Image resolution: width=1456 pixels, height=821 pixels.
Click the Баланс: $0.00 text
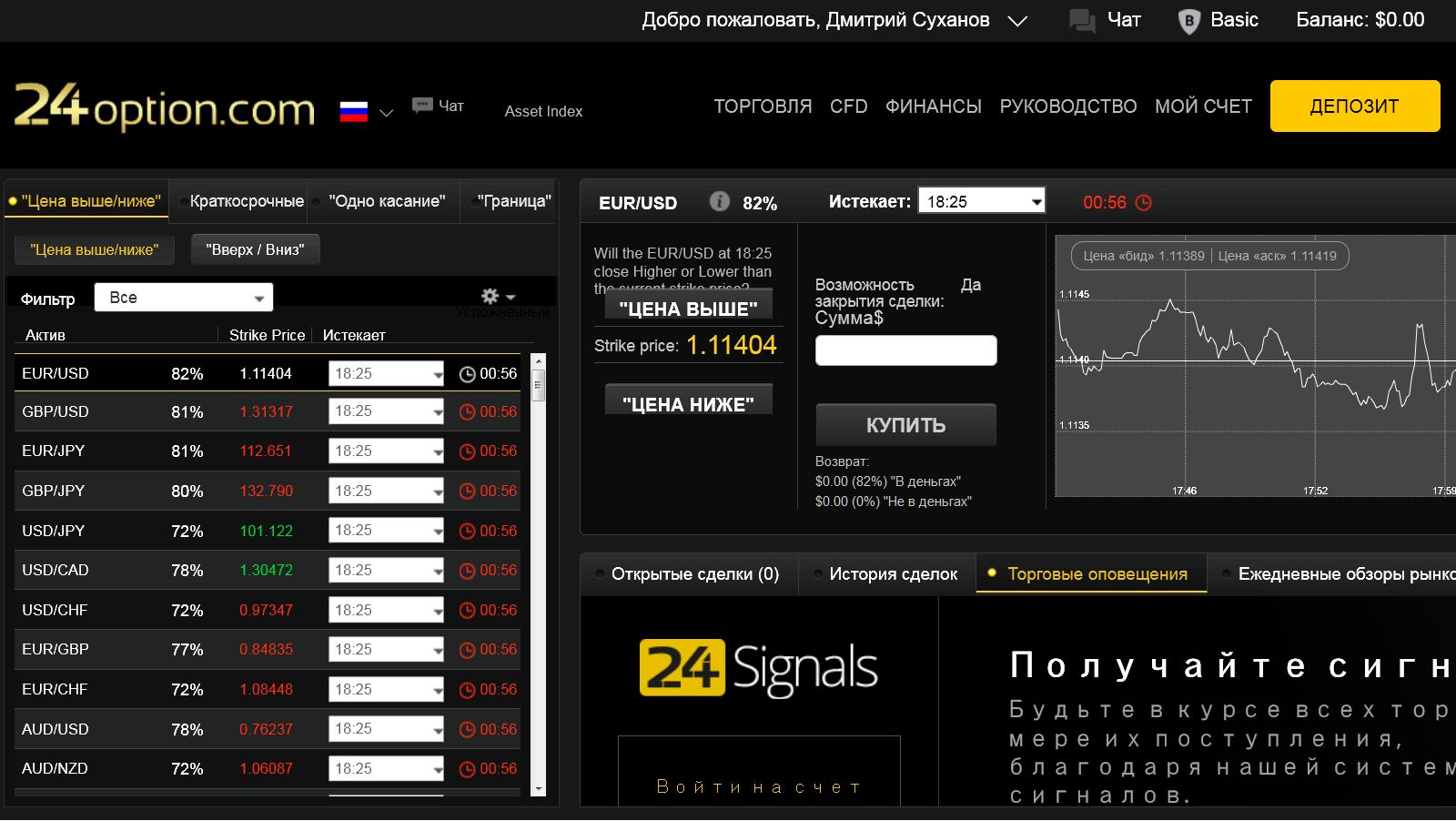point(1360,20)
